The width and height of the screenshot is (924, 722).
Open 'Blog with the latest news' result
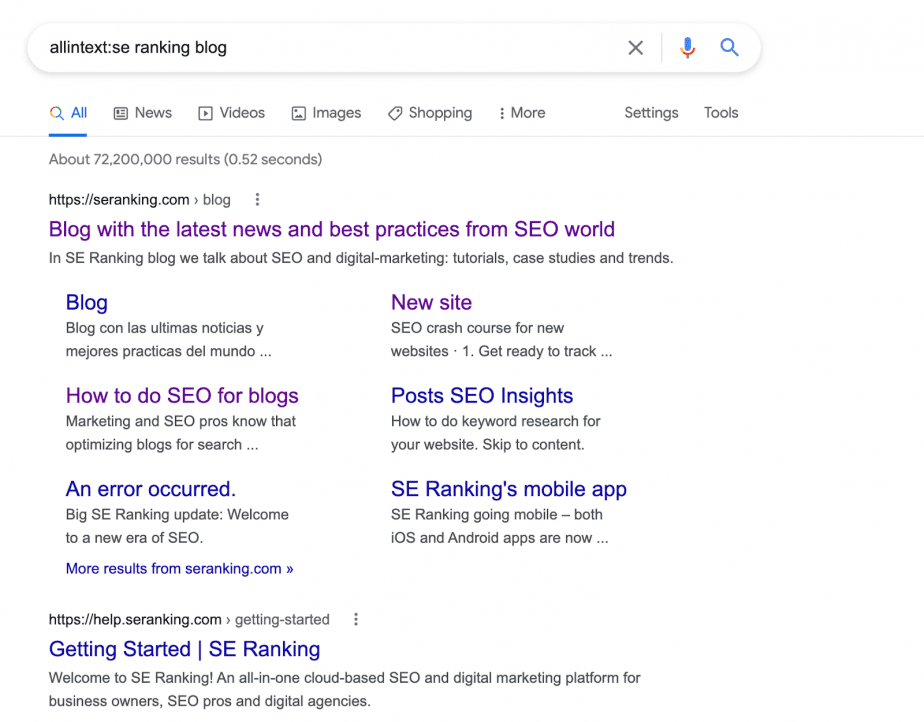point(332,229)
